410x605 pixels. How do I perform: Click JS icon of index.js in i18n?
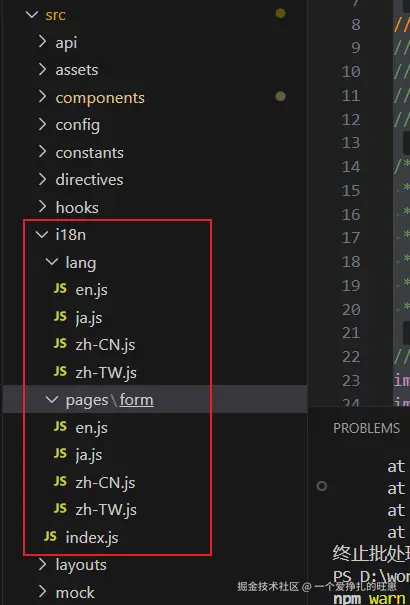coord(50,537)
